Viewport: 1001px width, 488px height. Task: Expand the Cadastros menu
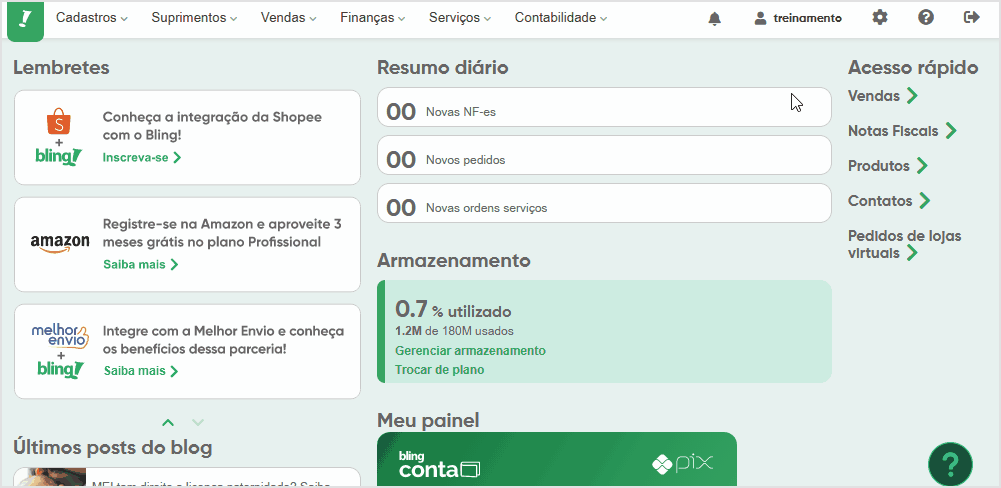click(x=91, y=18)
